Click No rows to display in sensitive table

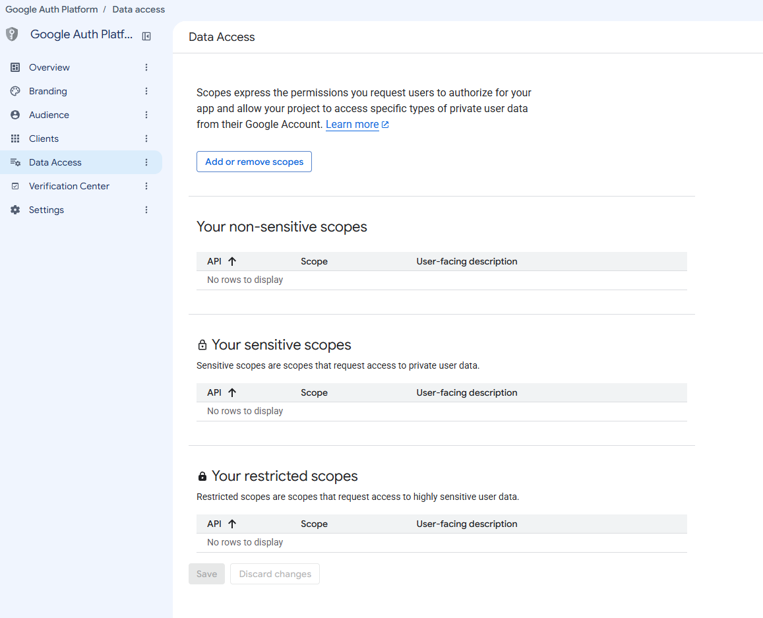[x=245, y=411]
